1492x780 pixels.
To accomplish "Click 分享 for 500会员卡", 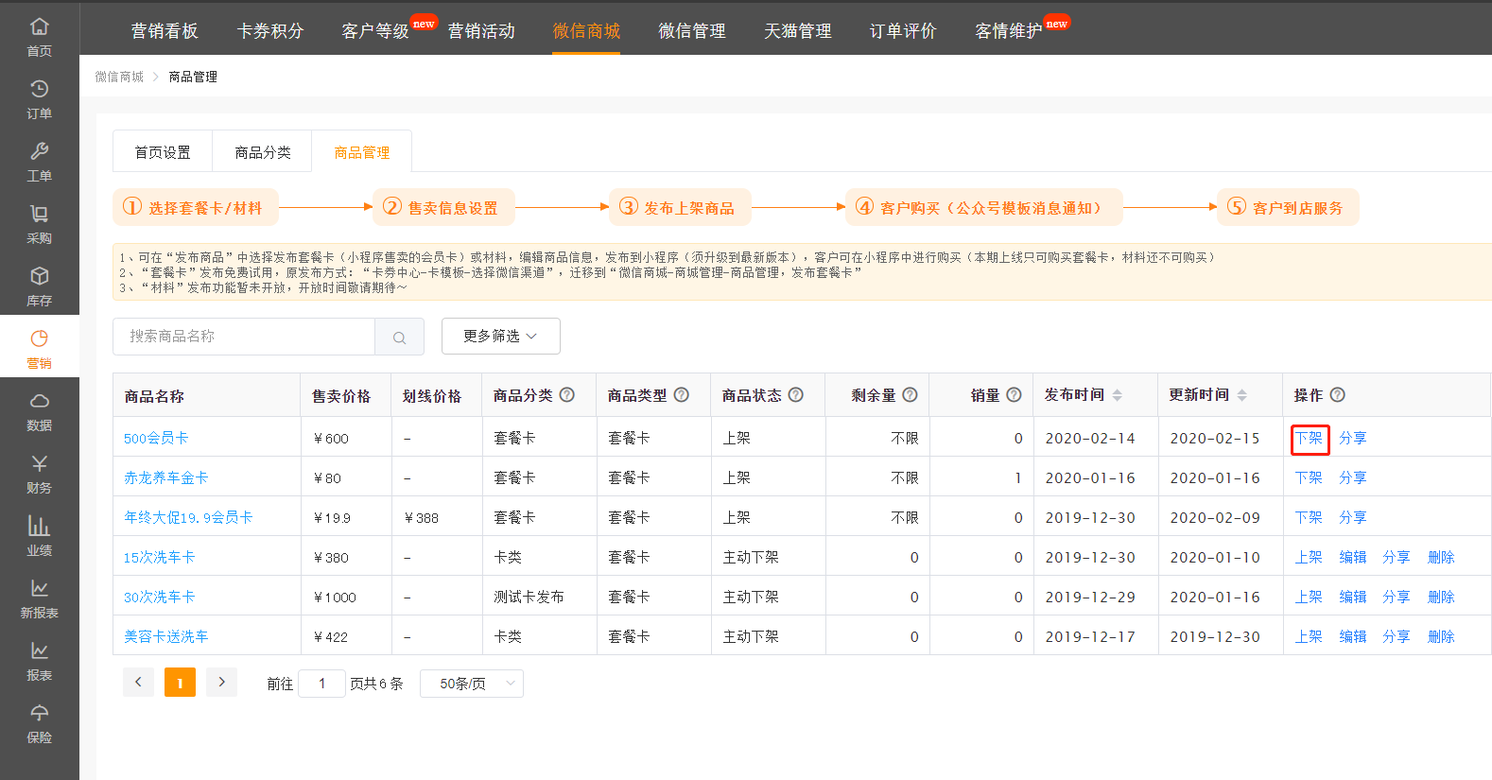I will 1353,438.
